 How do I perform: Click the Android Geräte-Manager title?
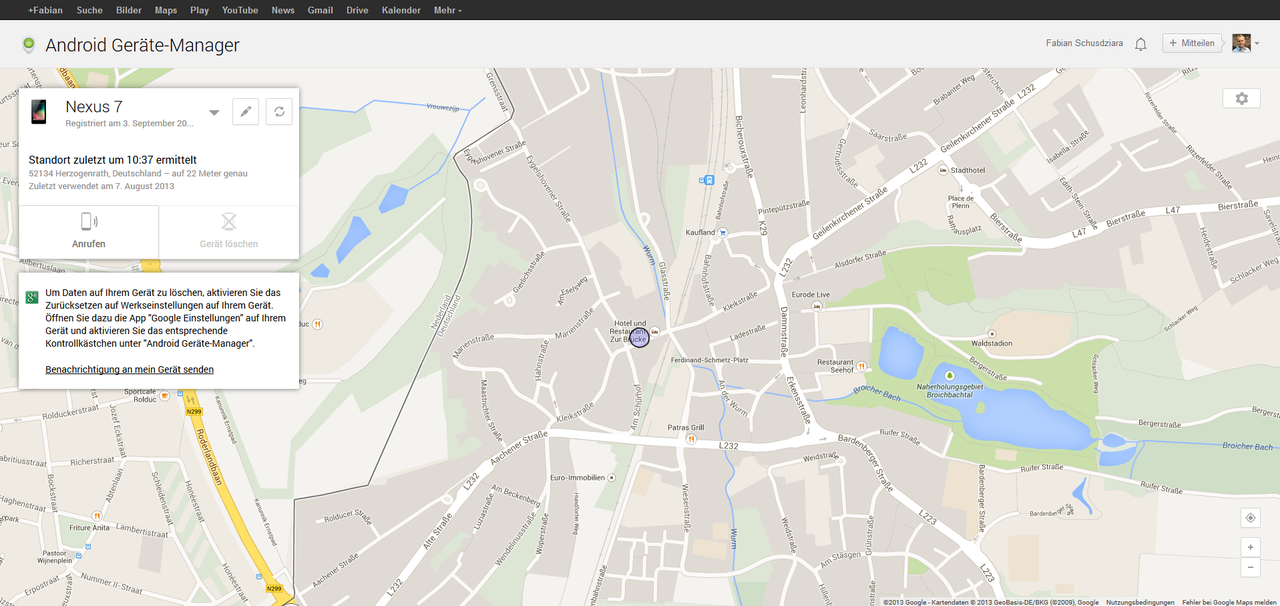[x=142, y=45]
